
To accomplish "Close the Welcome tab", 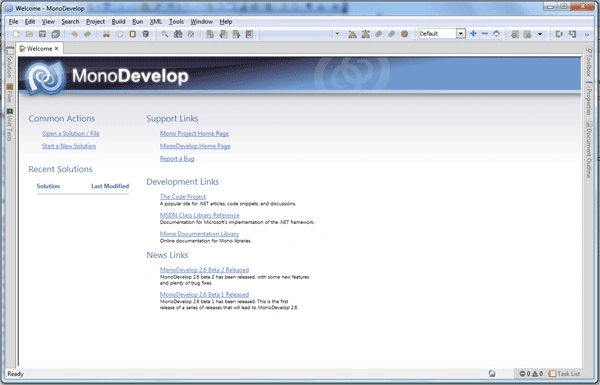I will pos(57,49).
